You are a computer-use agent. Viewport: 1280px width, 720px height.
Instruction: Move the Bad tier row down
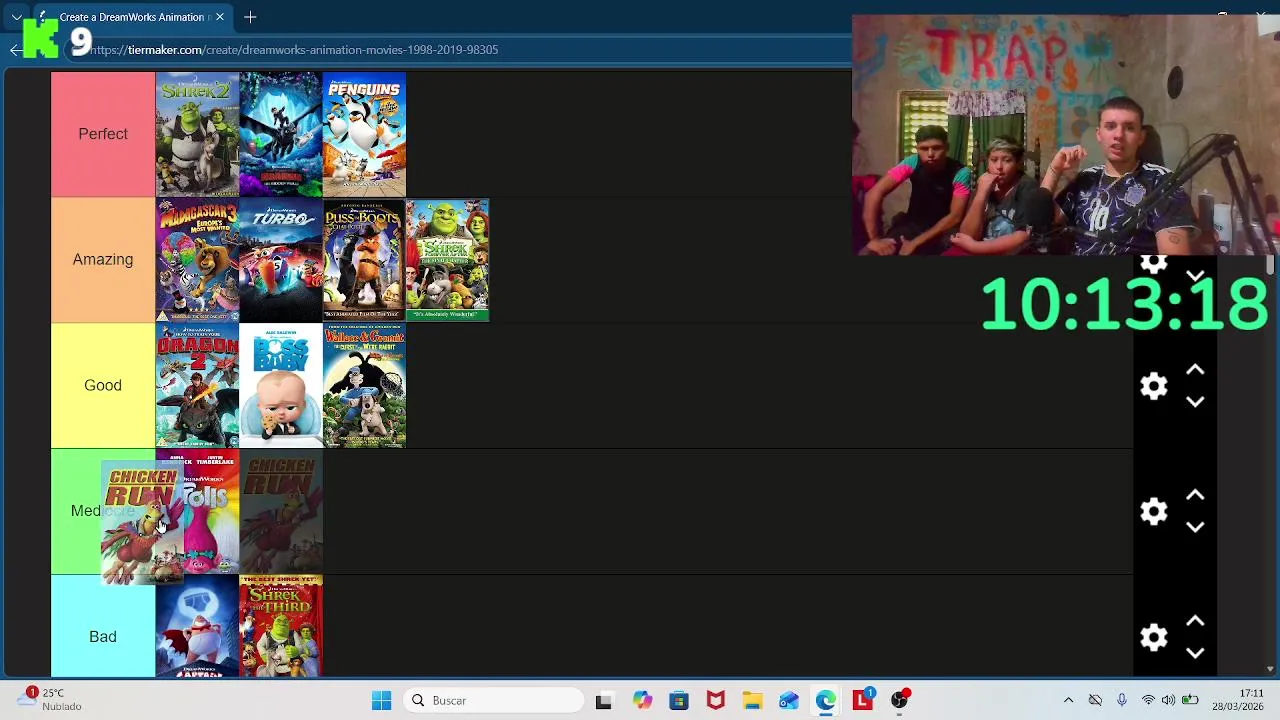1195,654
